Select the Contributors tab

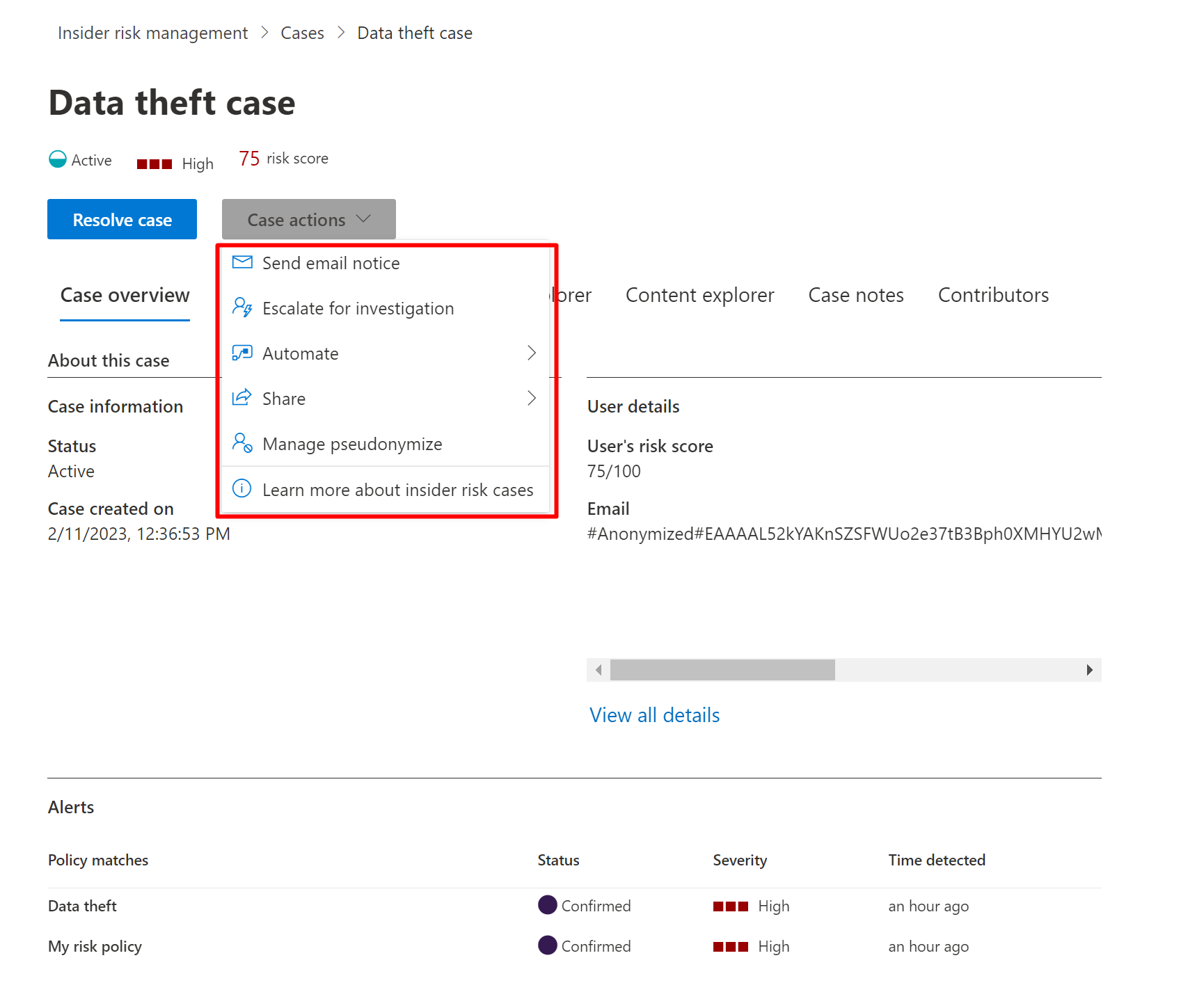pyautogui.click(x=993, y=295)
